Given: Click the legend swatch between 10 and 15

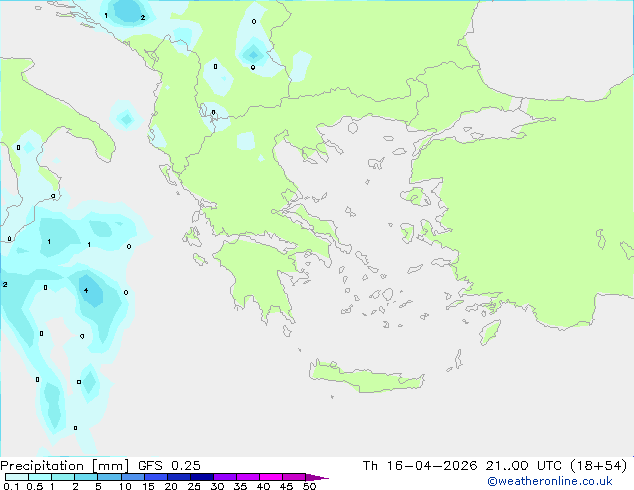Looking at the screenshot, I should (x=132, y=477).
